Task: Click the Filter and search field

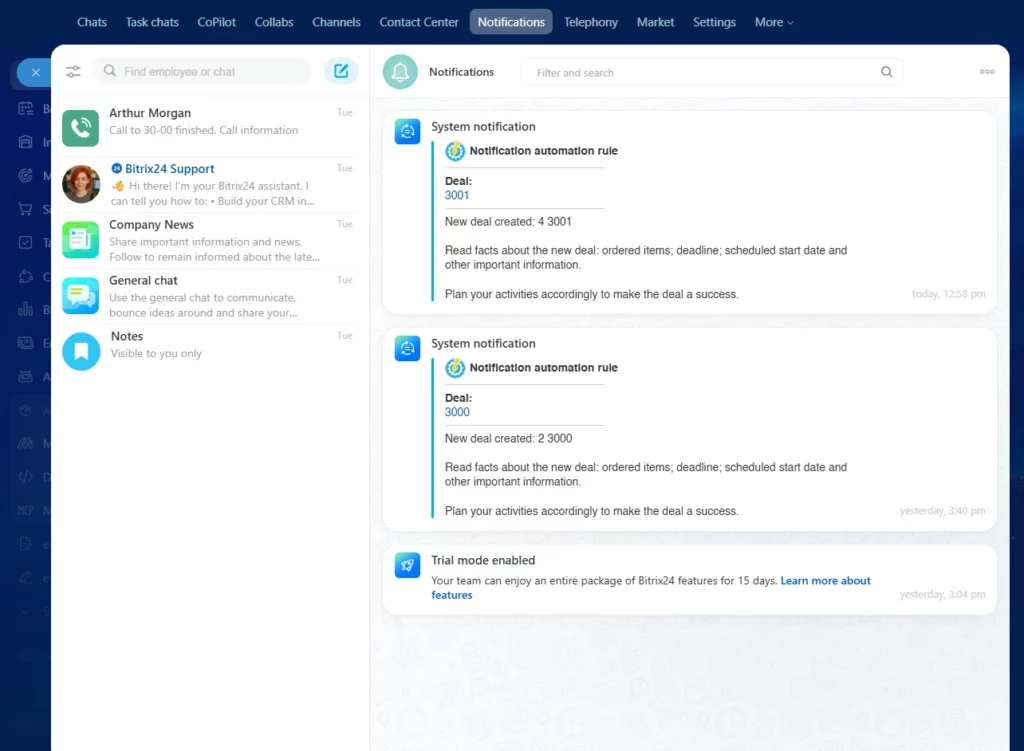Action: click(712, 72)
